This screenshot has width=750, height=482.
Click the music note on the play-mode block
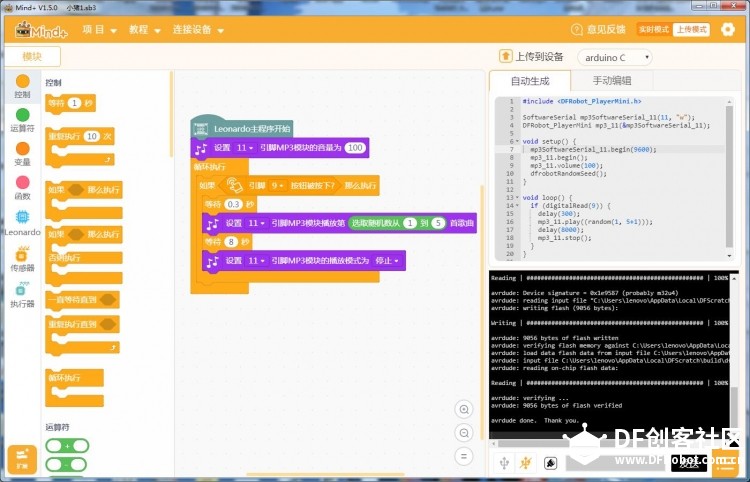[x=212, y=261]
